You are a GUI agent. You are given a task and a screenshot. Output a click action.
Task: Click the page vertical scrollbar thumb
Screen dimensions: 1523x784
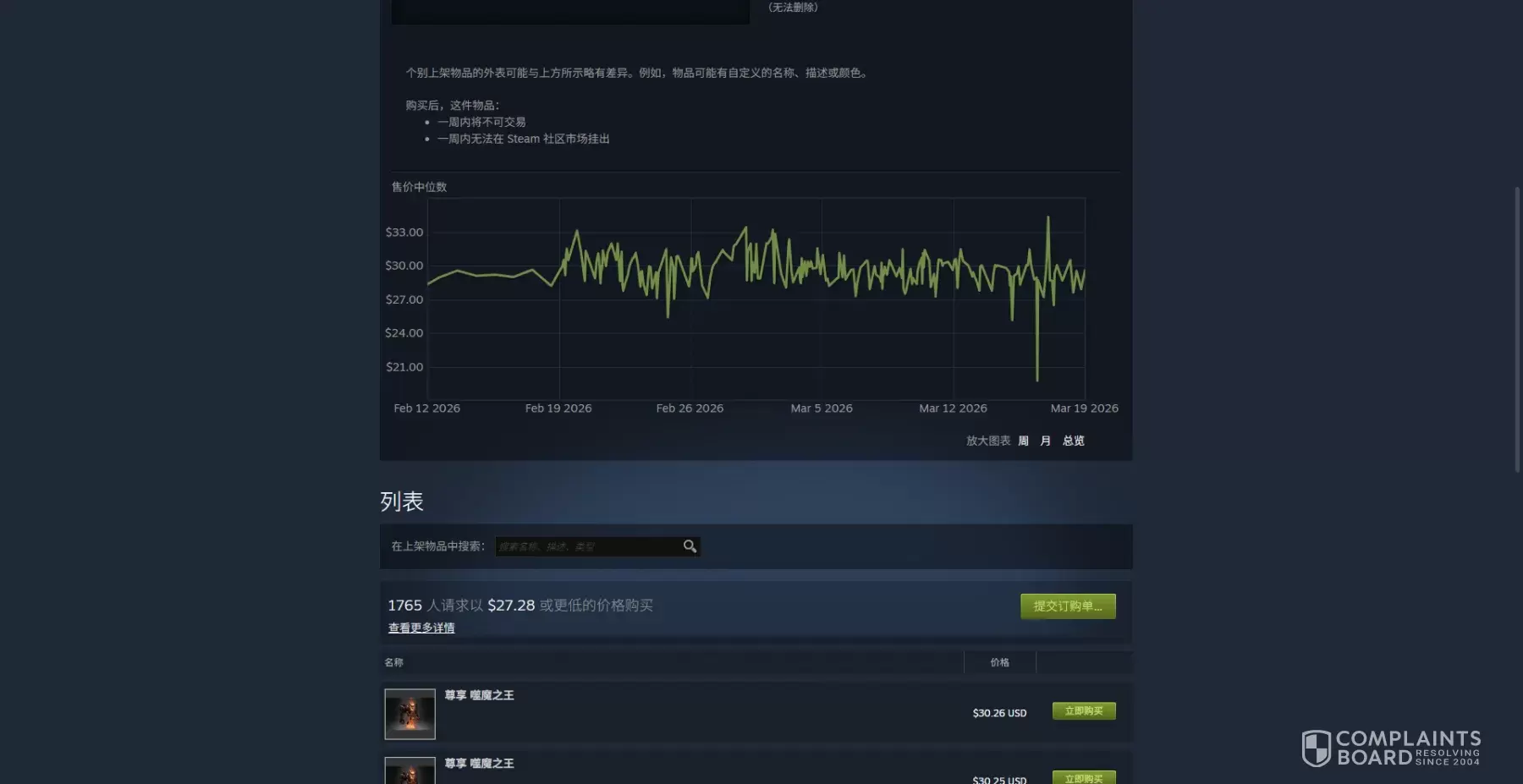1517,330
